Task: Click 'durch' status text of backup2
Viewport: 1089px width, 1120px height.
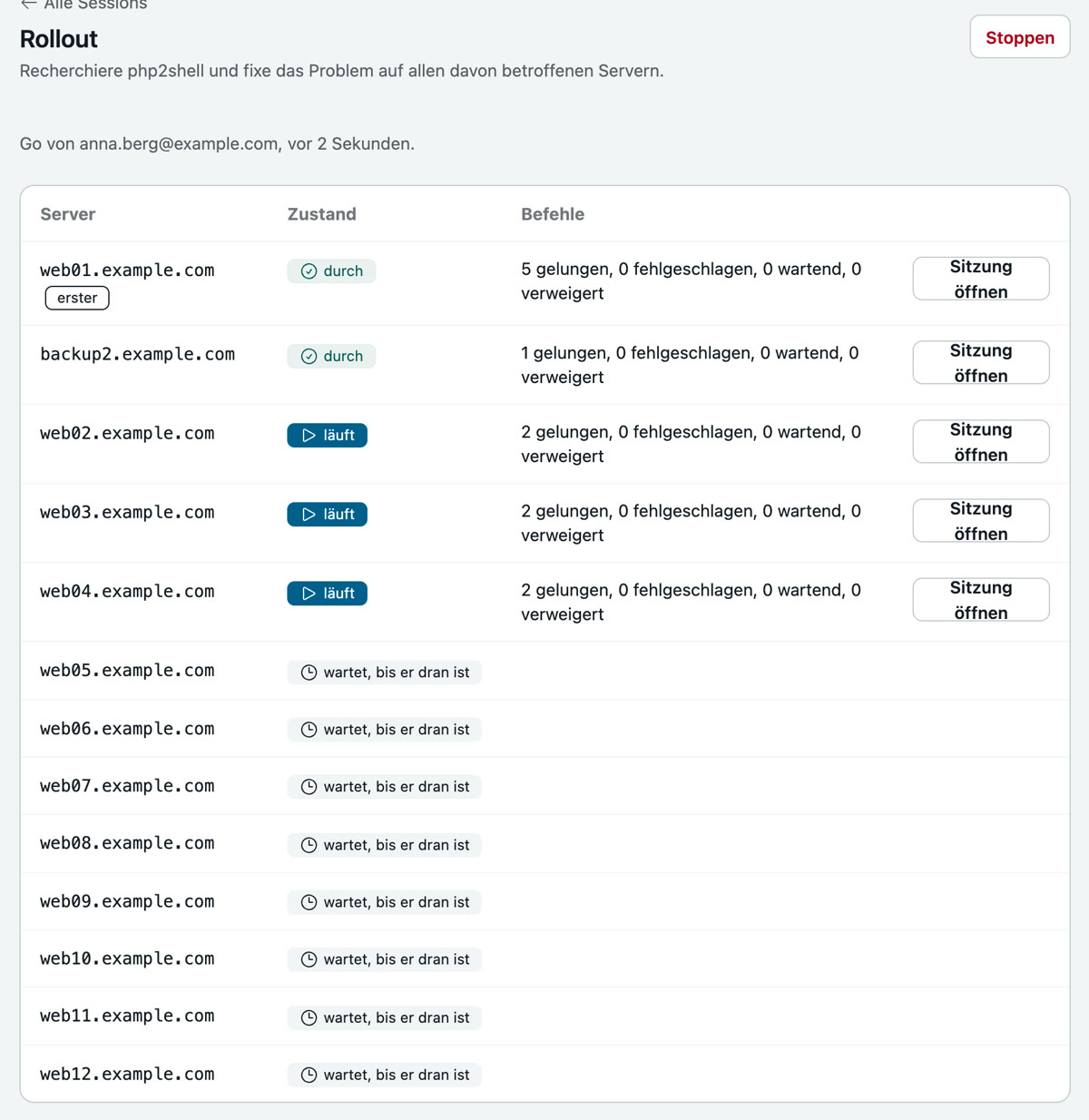Action: tap(343, 357)
